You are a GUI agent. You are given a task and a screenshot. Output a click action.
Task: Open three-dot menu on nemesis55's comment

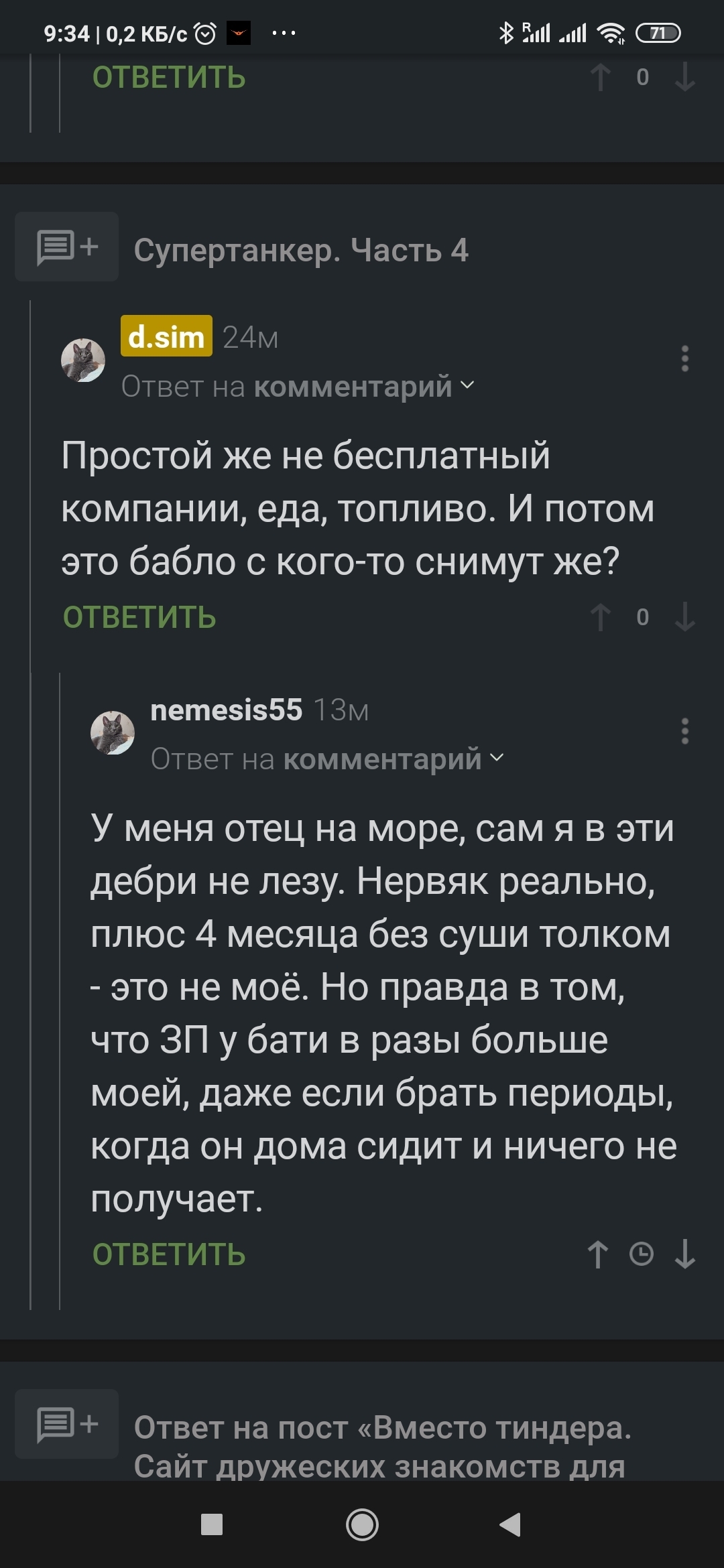684,731
